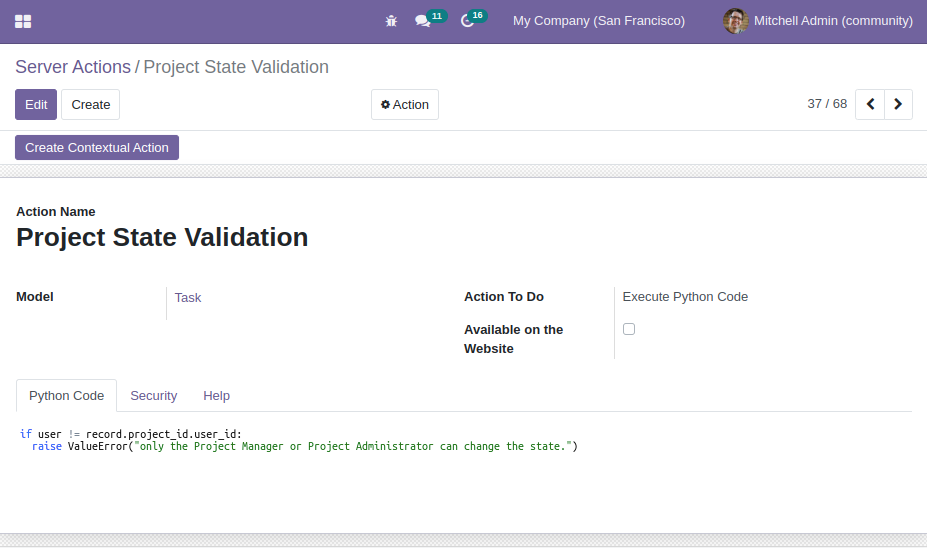Open the debug bug icon menu

click(x=391, y=21)
